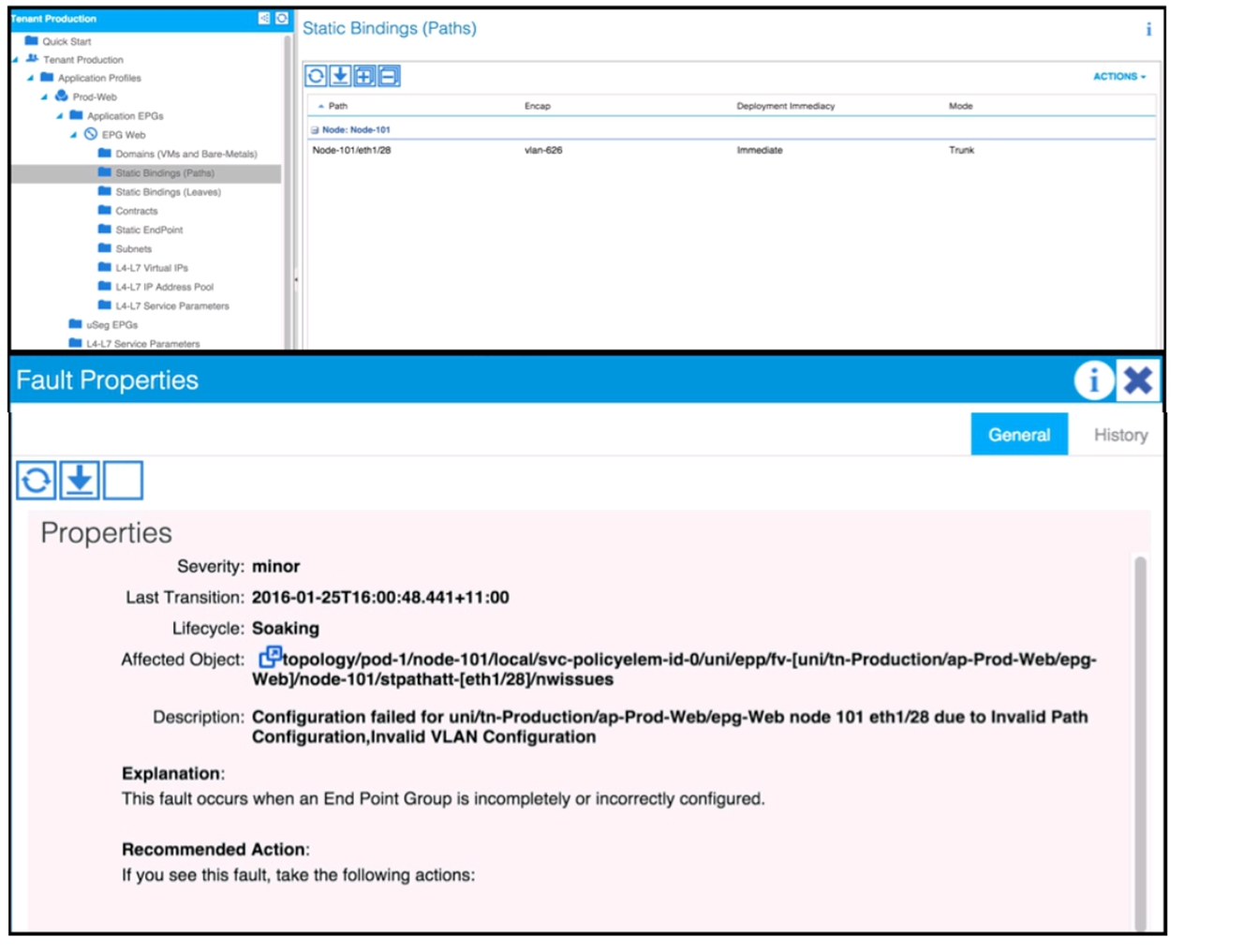Image resolution: width=1244 pixels, height=952 pixels.
Task: Collapse the Node: Node-101 group row
Action: (315, 130)
